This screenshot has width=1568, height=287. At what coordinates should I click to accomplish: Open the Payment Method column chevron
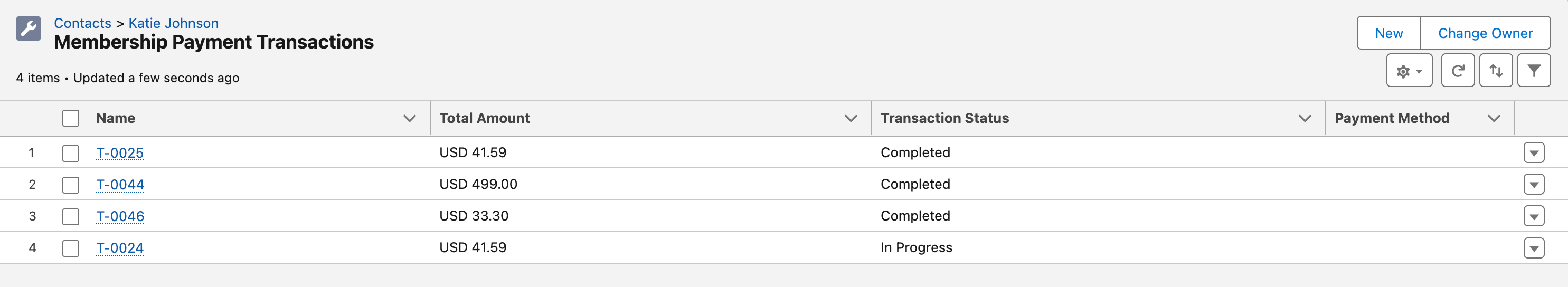pyautogui.click(x=1494, y=118)
